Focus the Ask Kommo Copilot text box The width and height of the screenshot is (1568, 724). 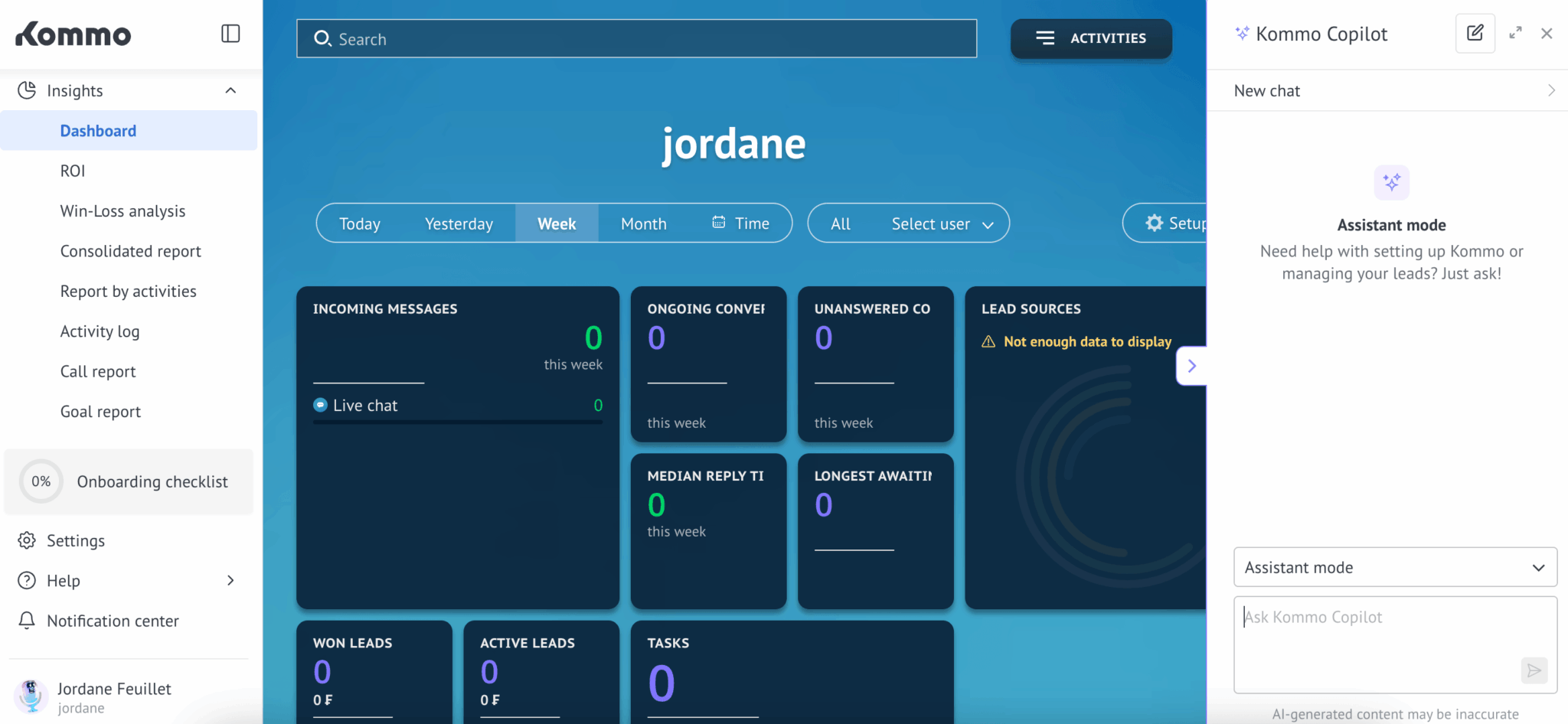pyautogui.click(x=1395, y=644)
